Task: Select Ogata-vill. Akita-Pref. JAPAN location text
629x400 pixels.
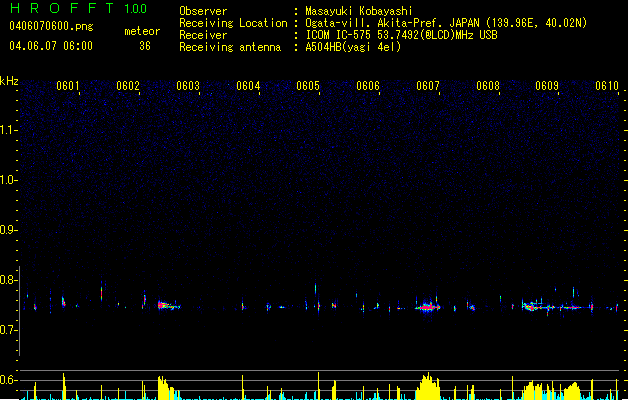Action: point(446,23)
